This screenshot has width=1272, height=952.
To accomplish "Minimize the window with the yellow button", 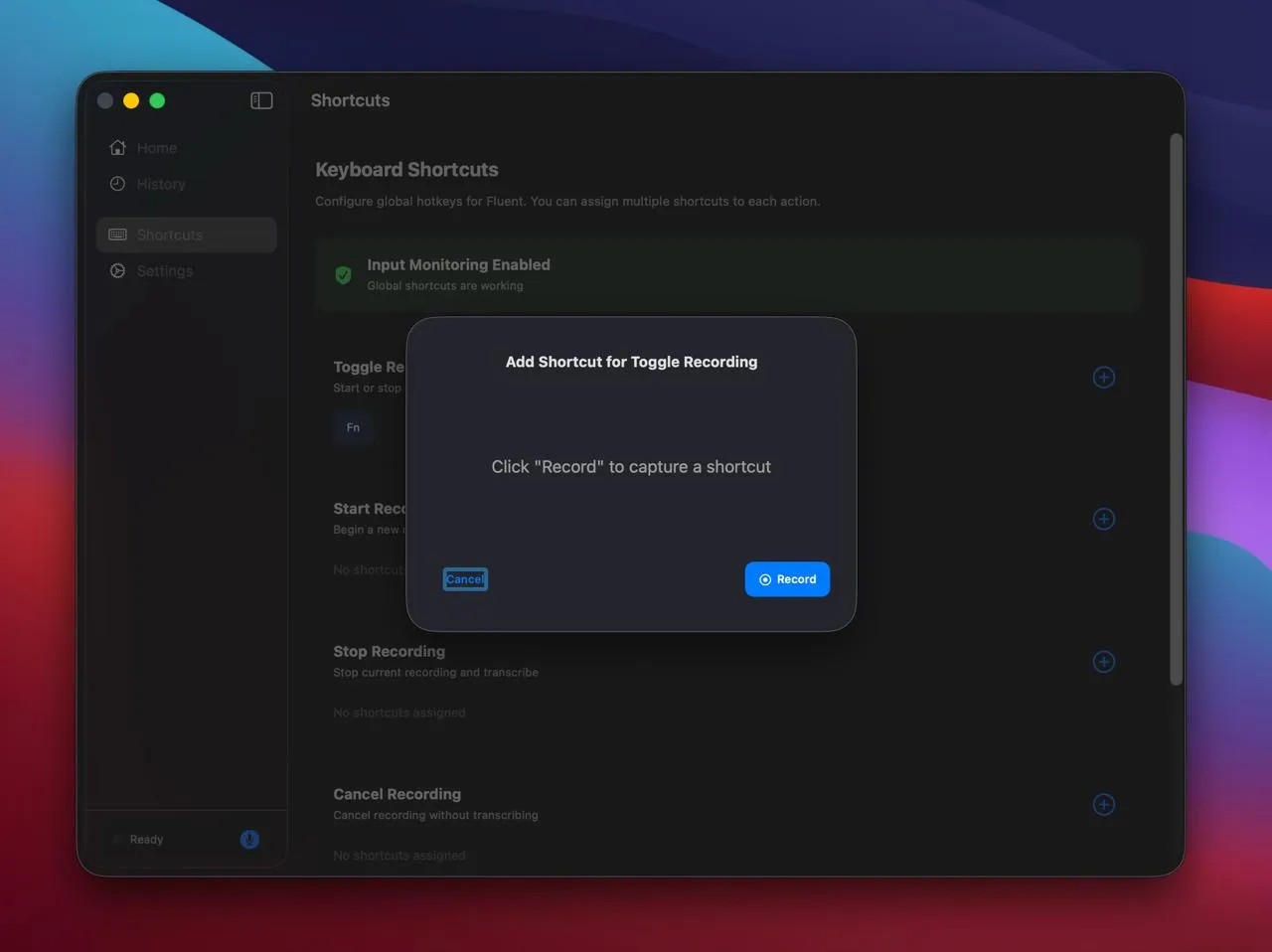I will pyautogui.click(x=131, y=100).
